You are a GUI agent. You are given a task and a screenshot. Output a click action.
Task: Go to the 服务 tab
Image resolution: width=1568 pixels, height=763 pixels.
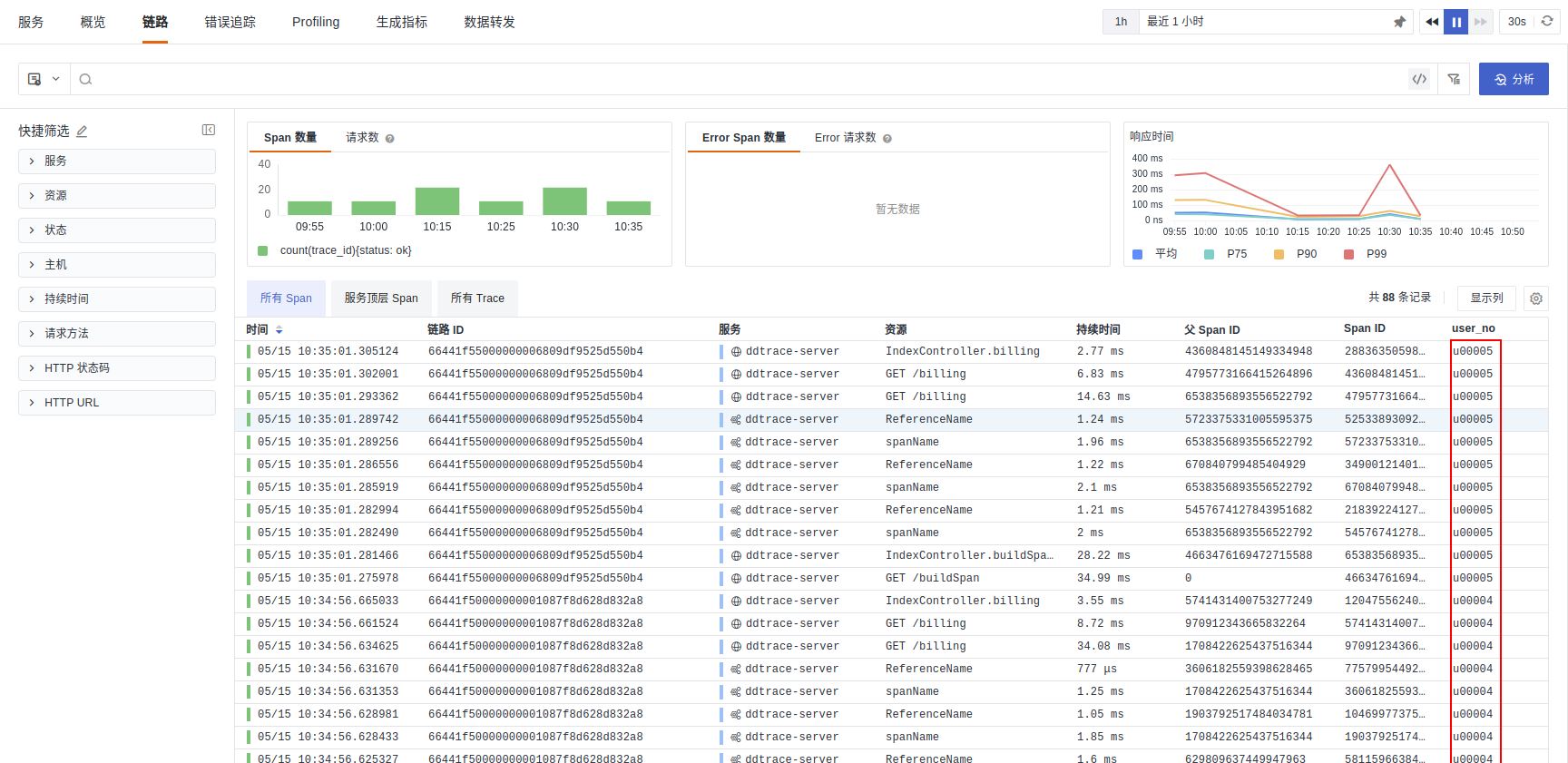tap(31, 22)
